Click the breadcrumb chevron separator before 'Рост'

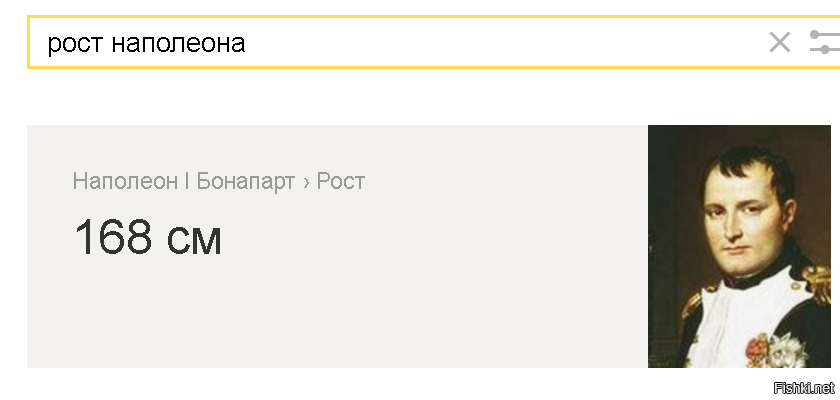[306, 182]
